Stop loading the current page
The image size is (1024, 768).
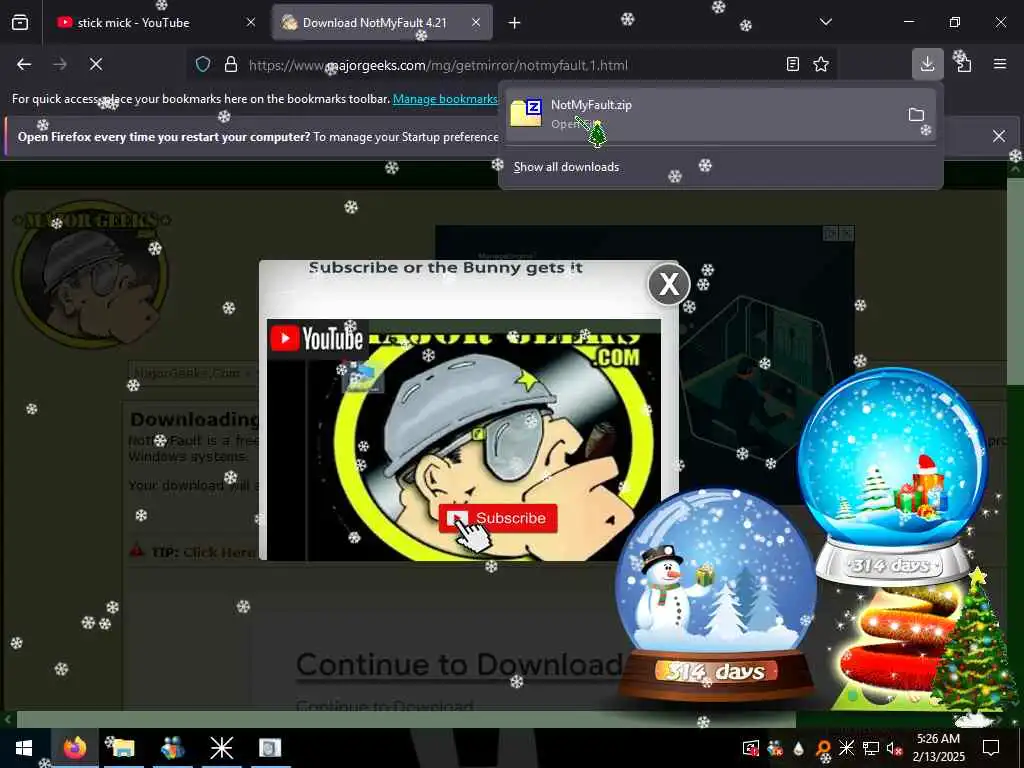(x=96, y=64)
